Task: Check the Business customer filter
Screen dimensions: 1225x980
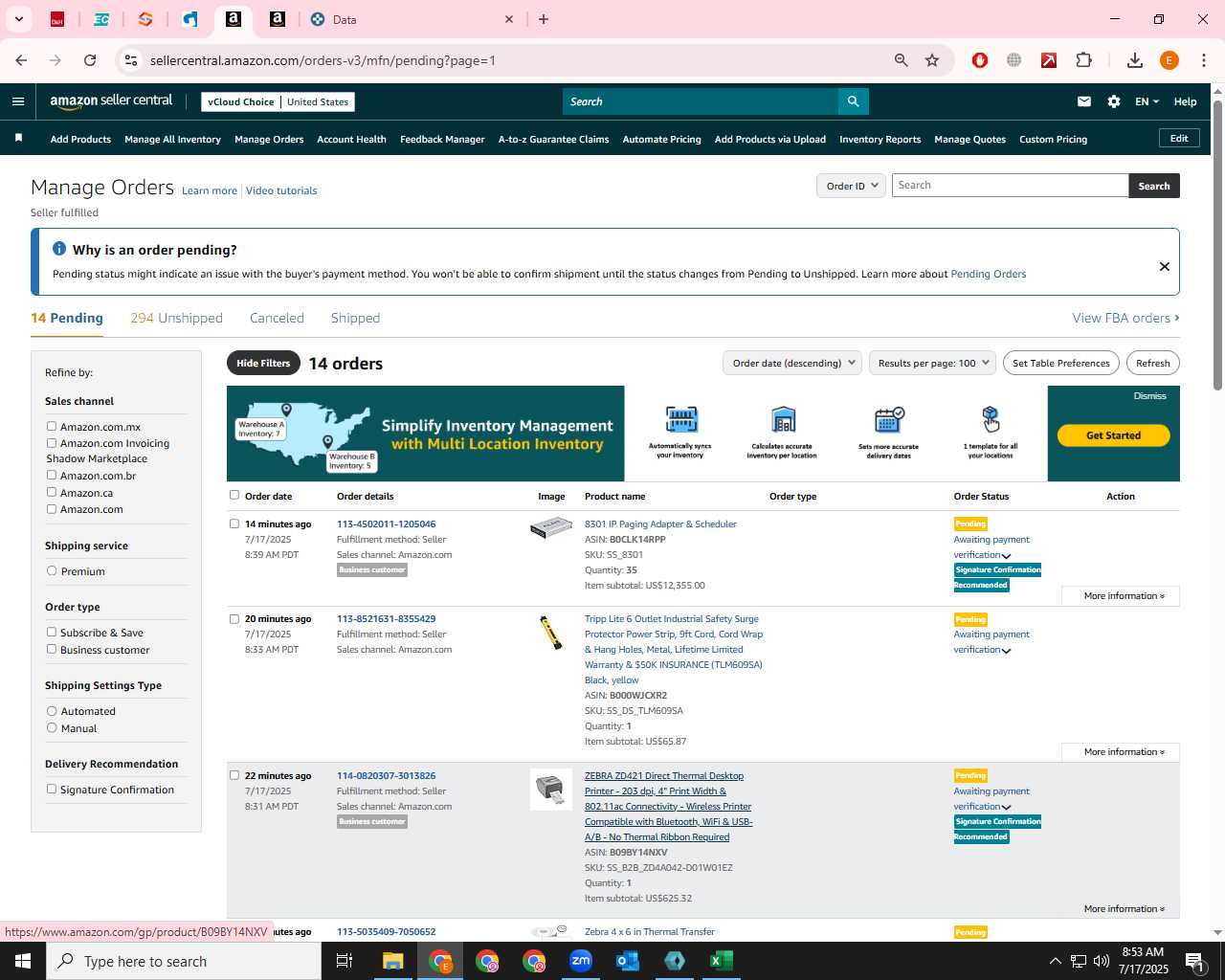Action: pos(52,649)
